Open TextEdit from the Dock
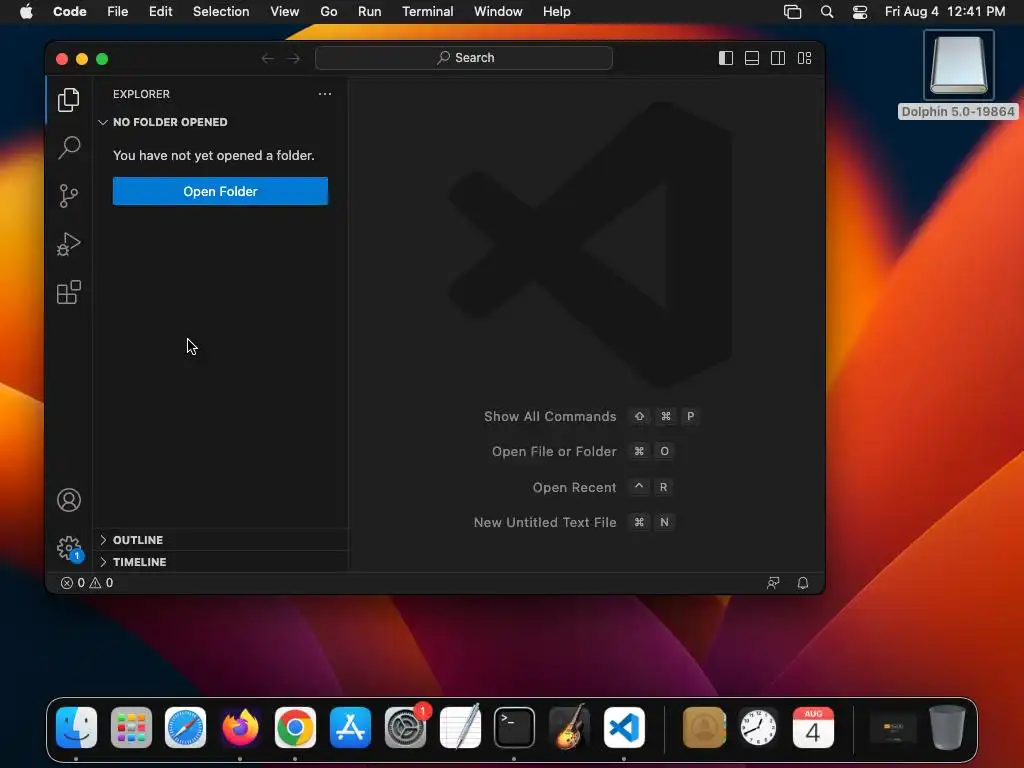 460,727
